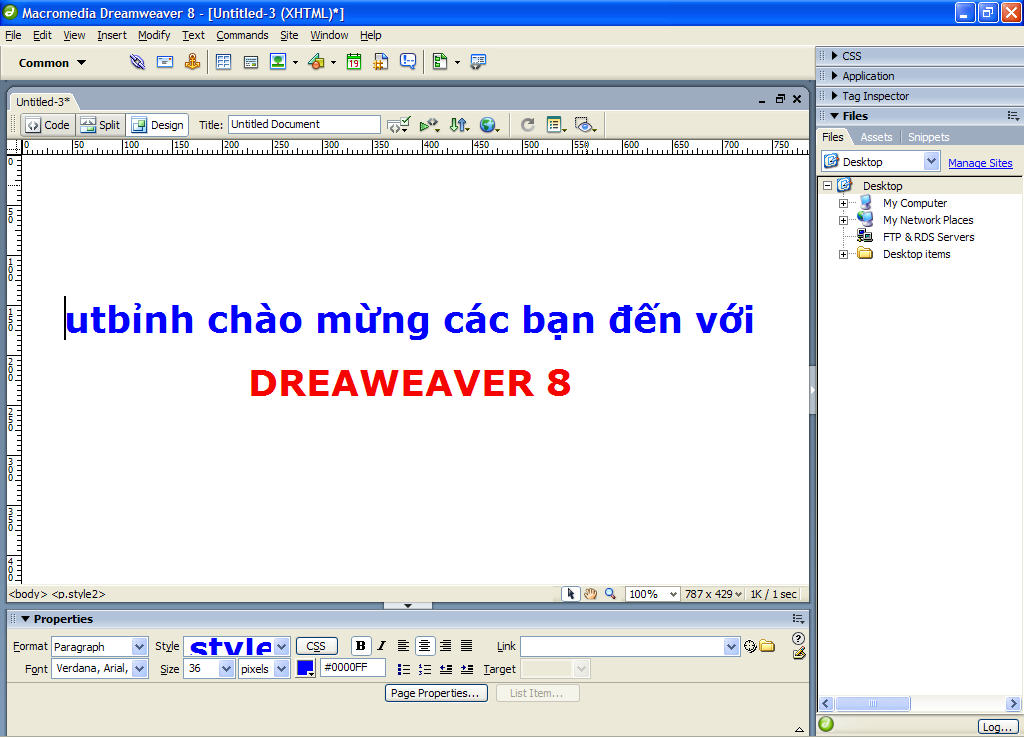Screen dimensions: 1024x738
Task: Justify the text
Action: coord(466,646)
